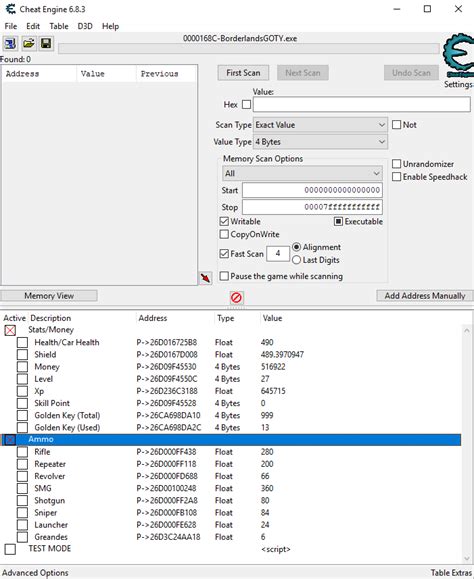Select the Alignment radio button
This screenshot has height=579, width=474.
tap(296, 247)
